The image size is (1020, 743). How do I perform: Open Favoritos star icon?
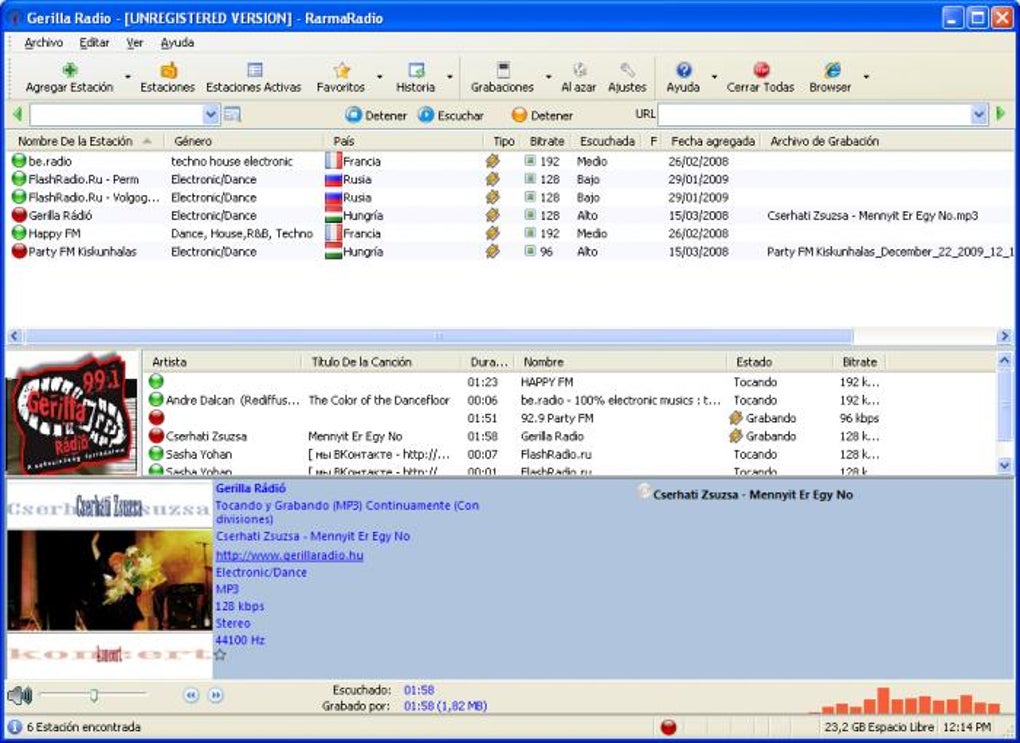342,71
